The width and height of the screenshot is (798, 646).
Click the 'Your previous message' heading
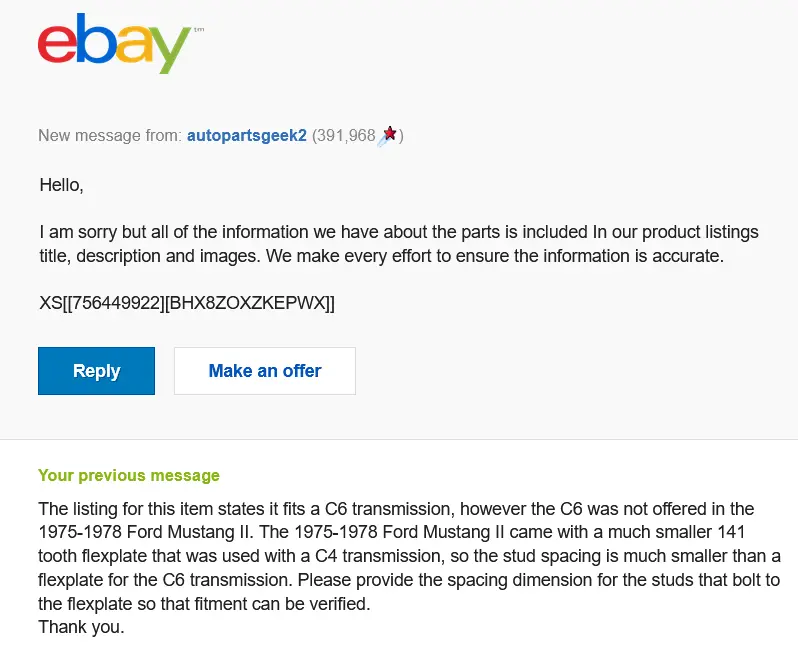tap(129, 475)
